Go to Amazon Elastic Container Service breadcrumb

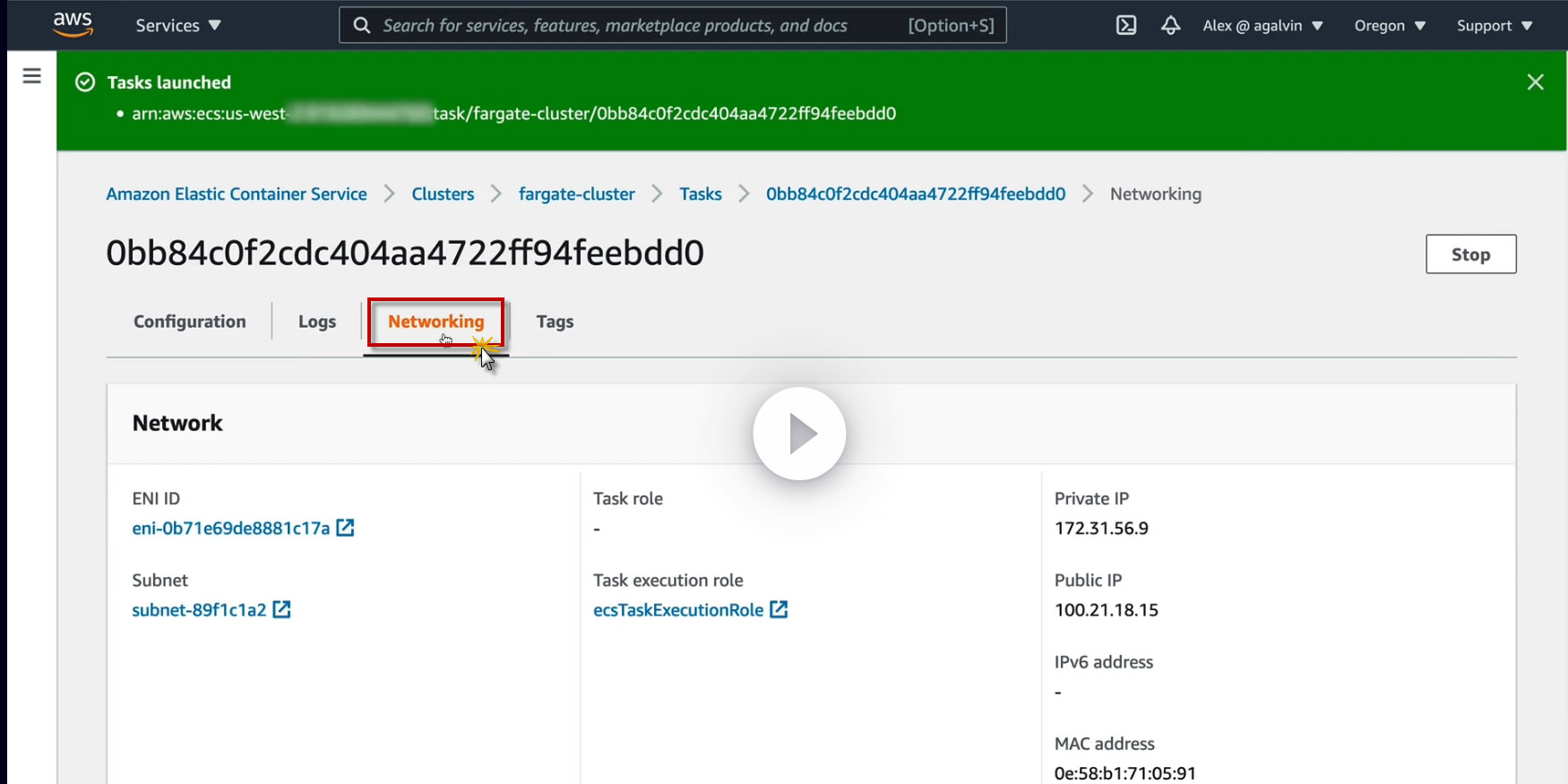(x=237, y=194)
